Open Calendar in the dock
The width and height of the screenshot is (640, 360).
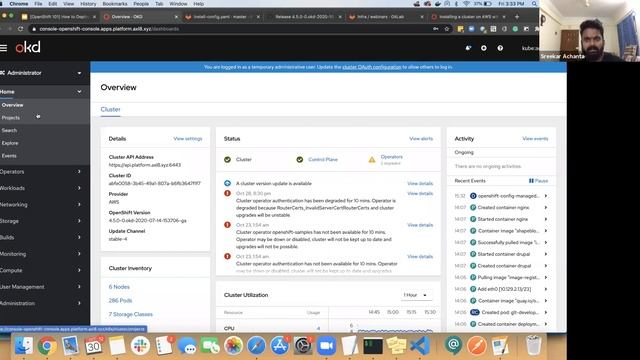pos(93,346)
